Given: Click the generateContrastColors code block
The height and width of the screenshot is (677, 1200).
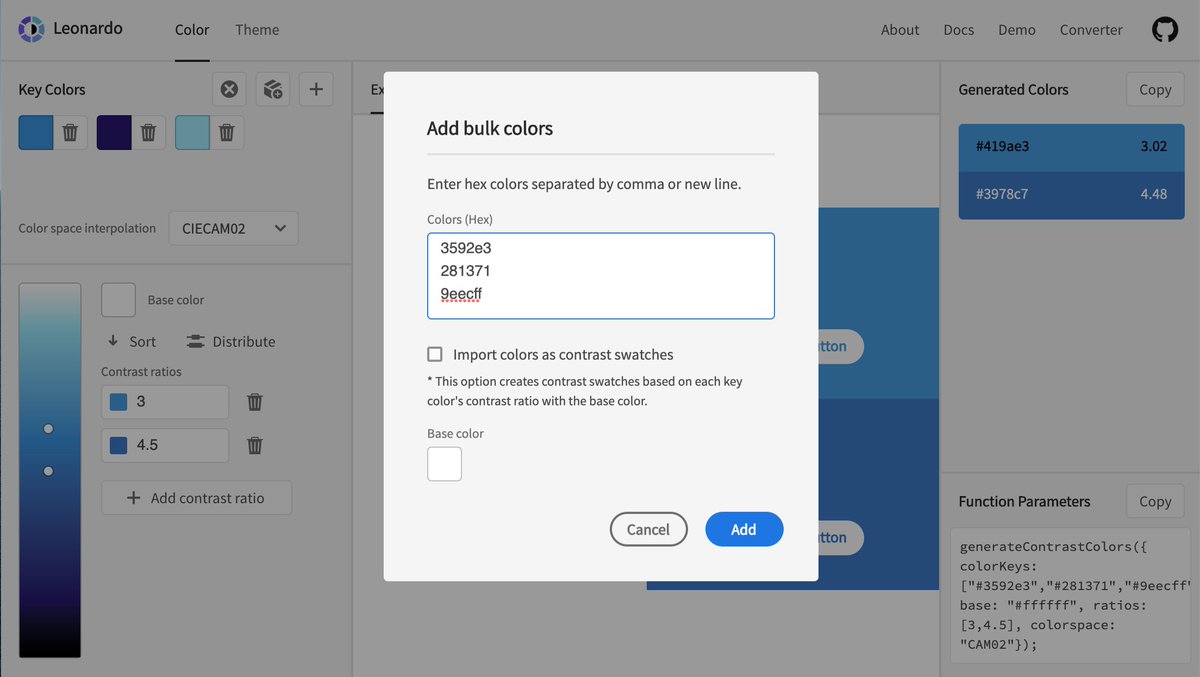Looking at the screenshot, I should coord(1070,595).
